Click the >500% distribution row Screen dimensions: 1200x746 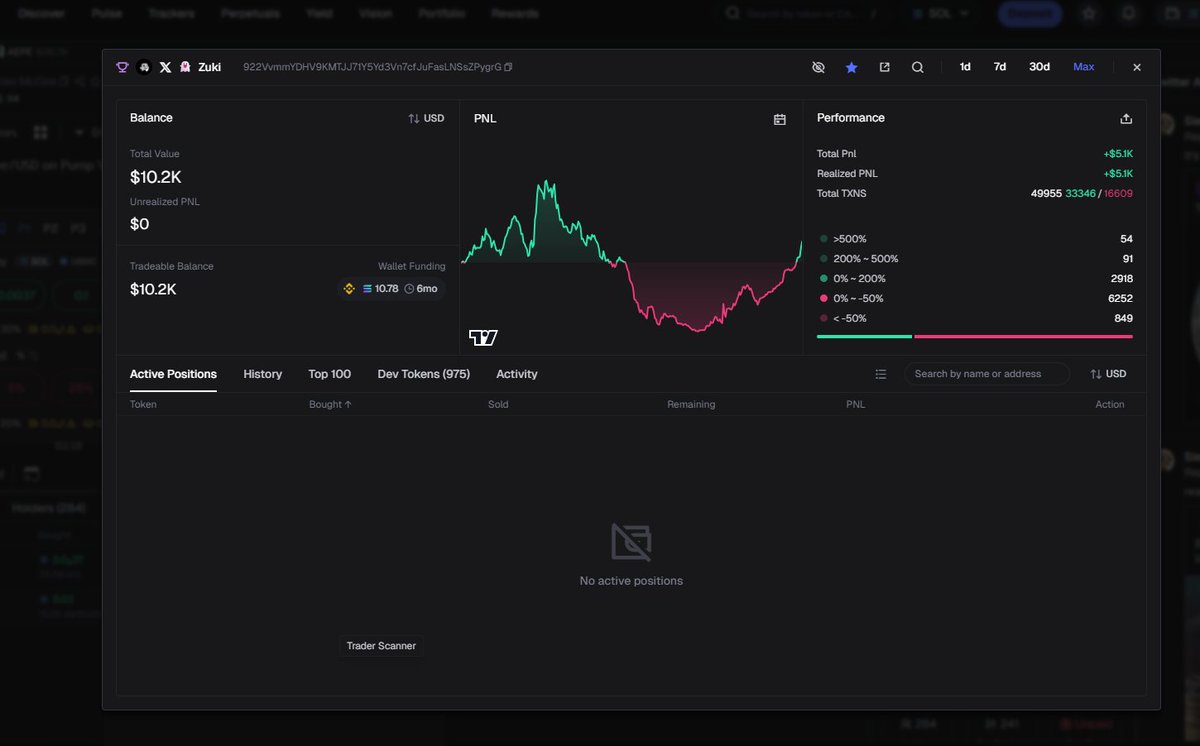click(x=975, y=239)
